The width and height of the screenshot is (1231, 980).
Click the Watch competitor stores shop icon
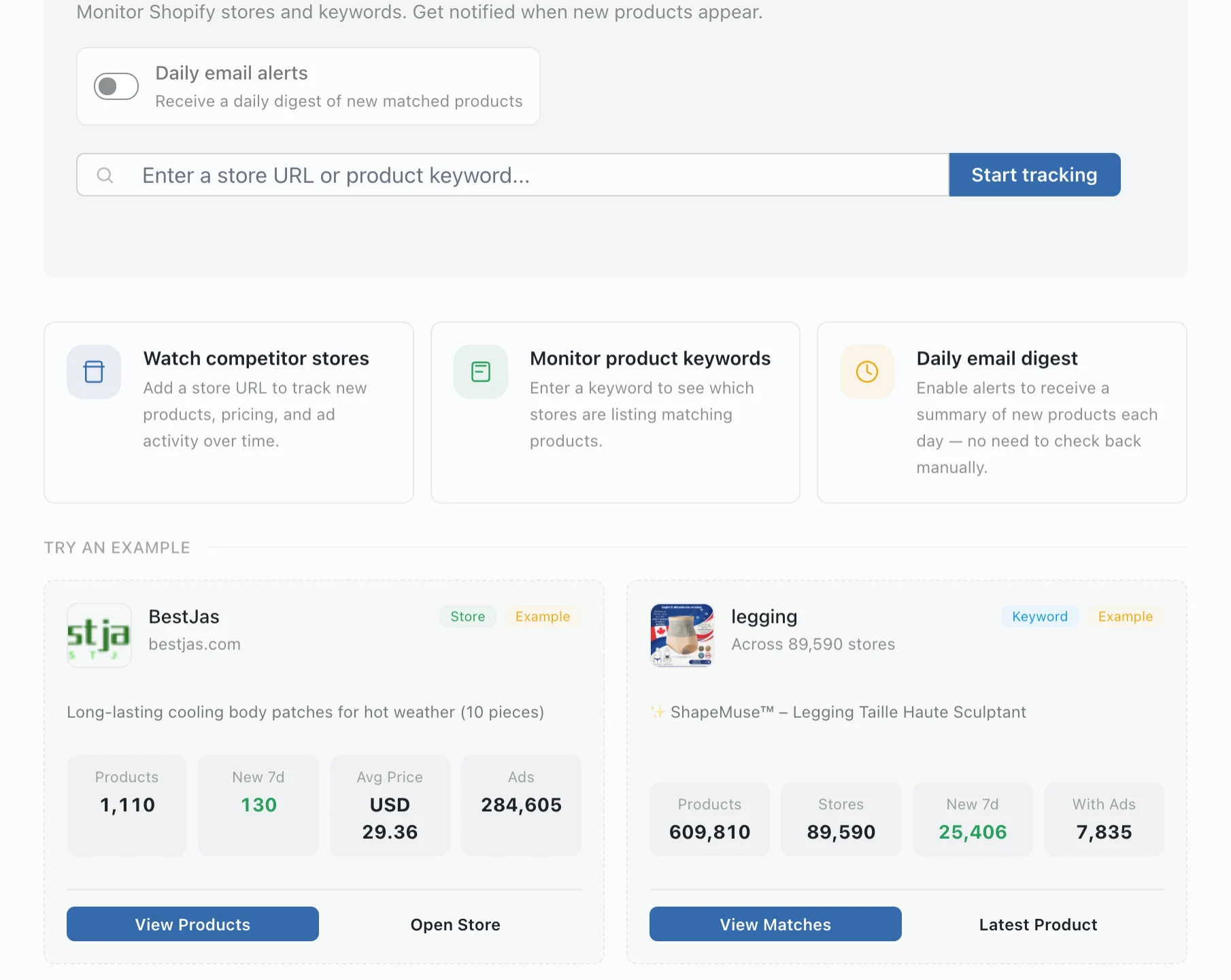point(94,372)
